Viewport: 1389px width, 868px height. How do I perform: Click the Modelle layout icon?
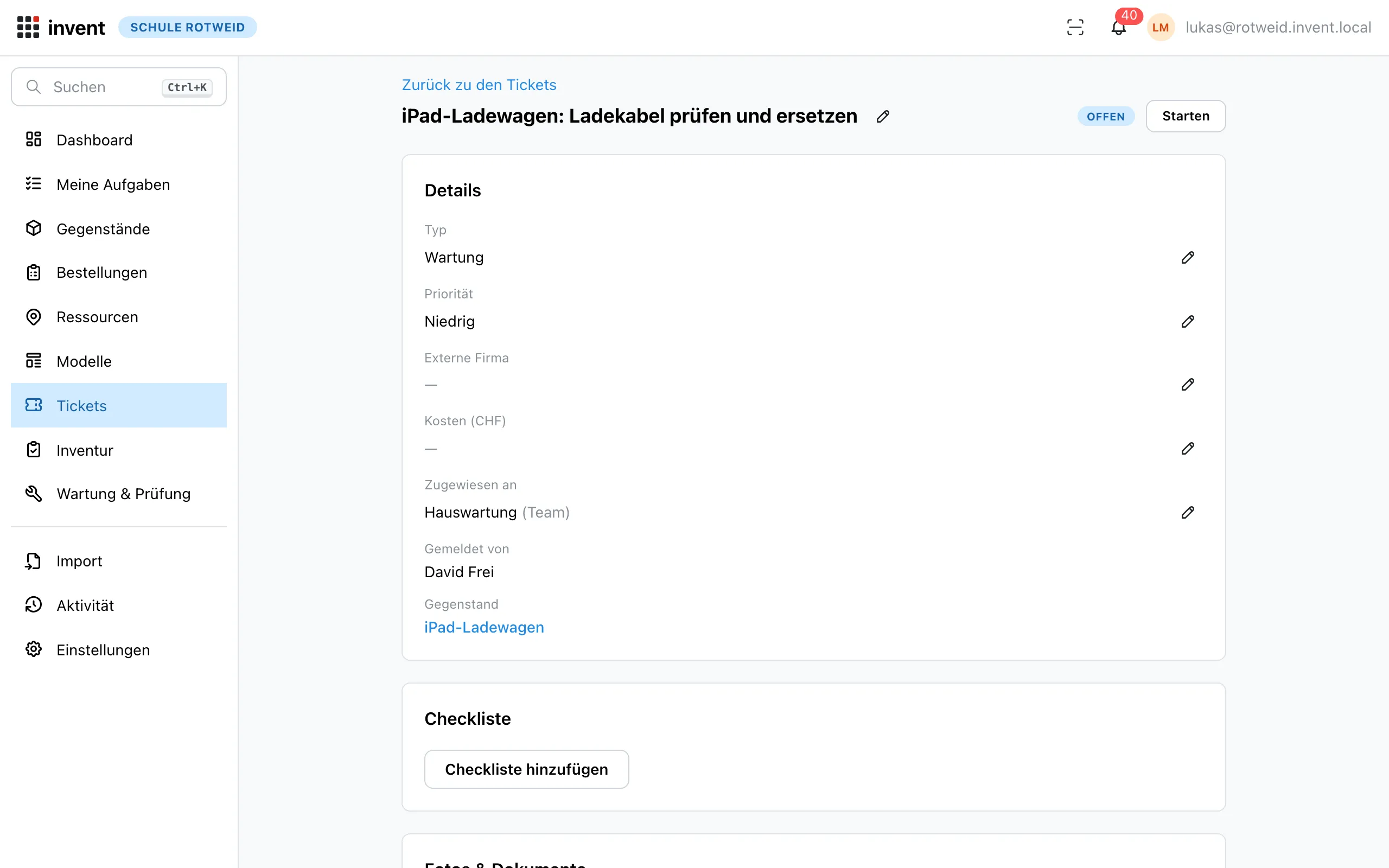[34, 361]
